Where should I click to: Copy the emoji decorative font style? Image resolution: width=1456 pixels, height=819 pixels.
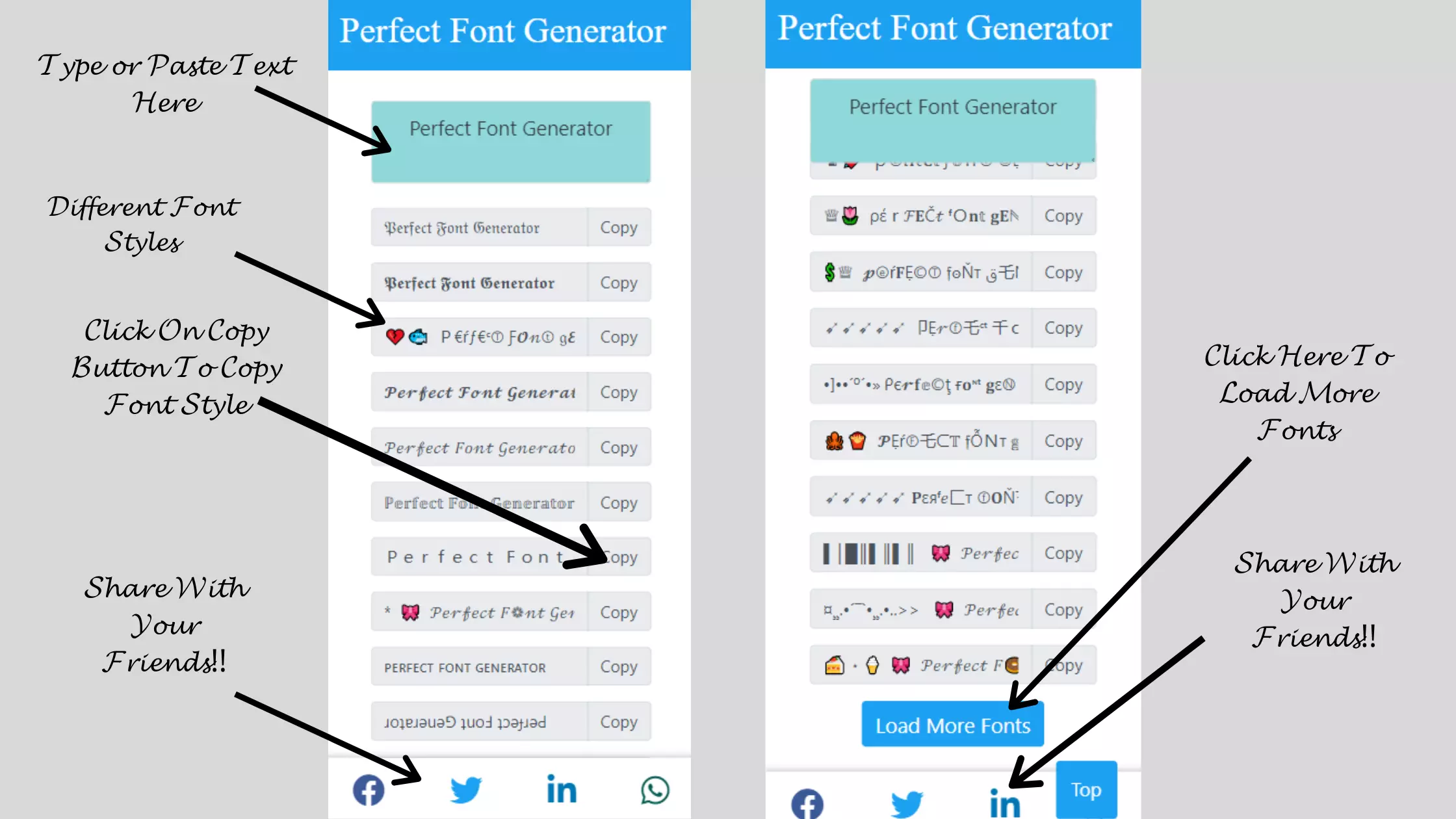(x=618, y=336)
